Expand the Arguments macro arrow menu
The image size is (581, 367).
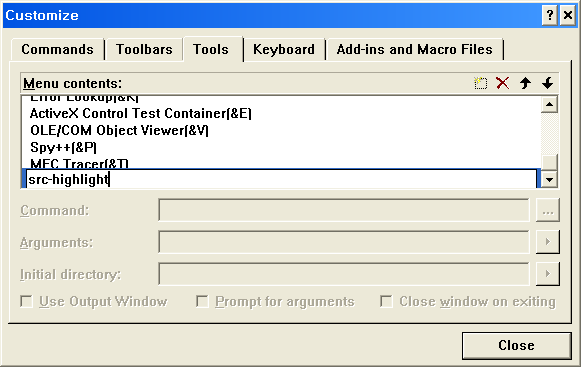tap(548, 242)
